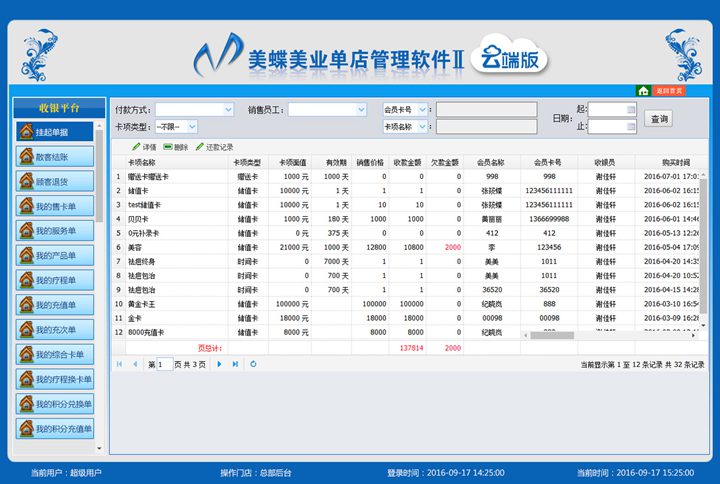Image resolution: width=720 pixels, height=484 pixels.
Task: Refresh the table with the reload icon
Action: pos(253,364)
